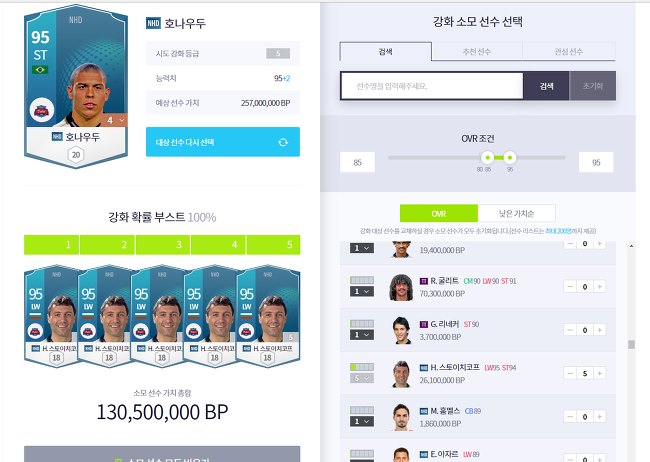Switch sorting to 낮은 가치순
The width and height of the screenshot is (650, 462).
pyautogui.click(x=517, y=214)
